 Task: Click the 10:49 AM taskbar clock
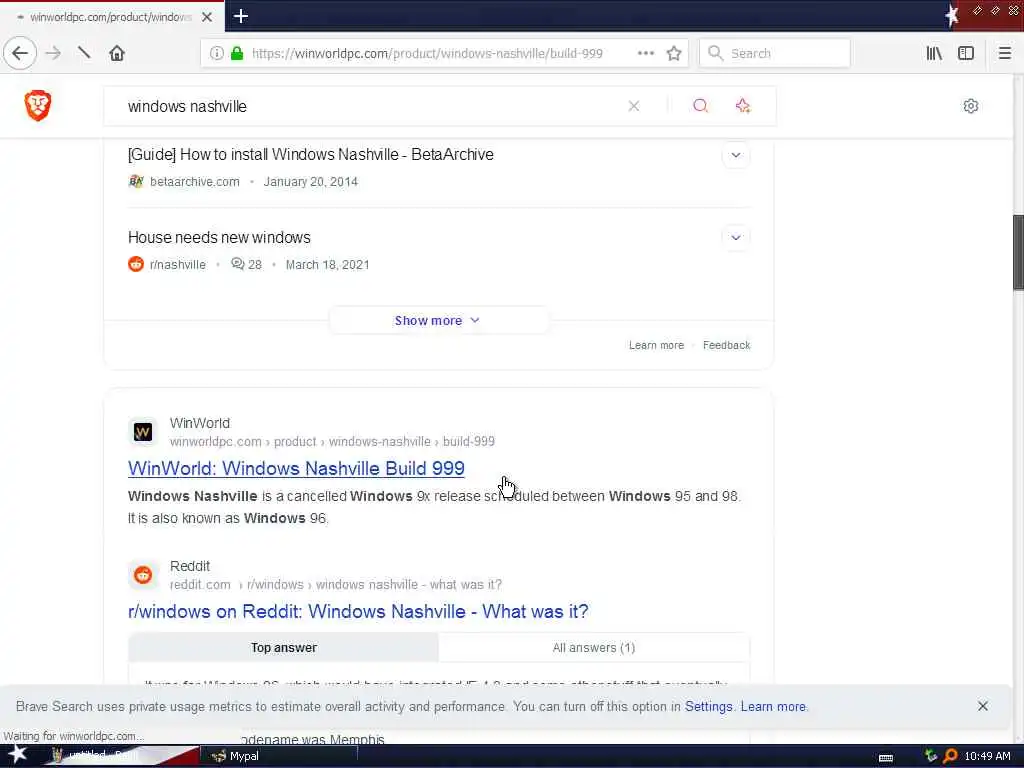(x=987, y=756)
